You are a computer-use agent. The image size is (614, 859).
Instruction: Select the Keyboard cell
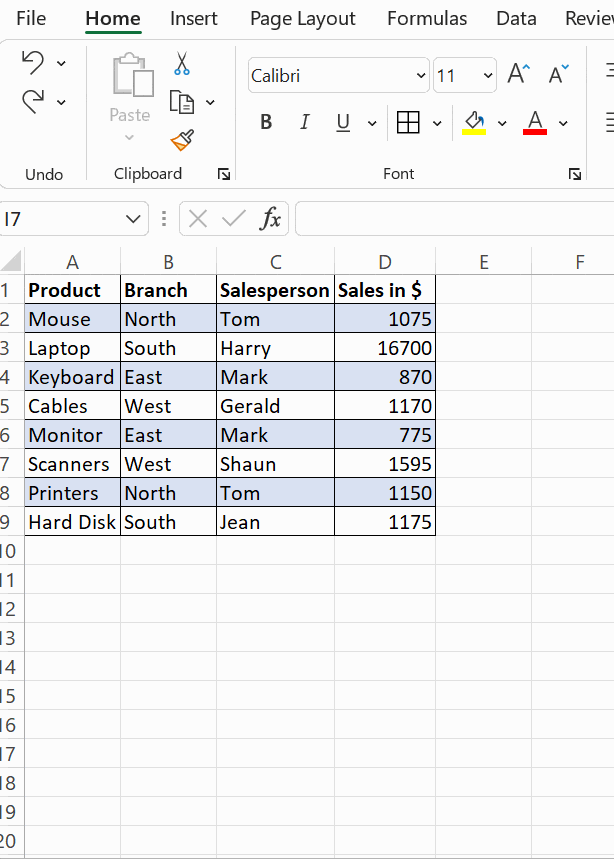[72, 377]
